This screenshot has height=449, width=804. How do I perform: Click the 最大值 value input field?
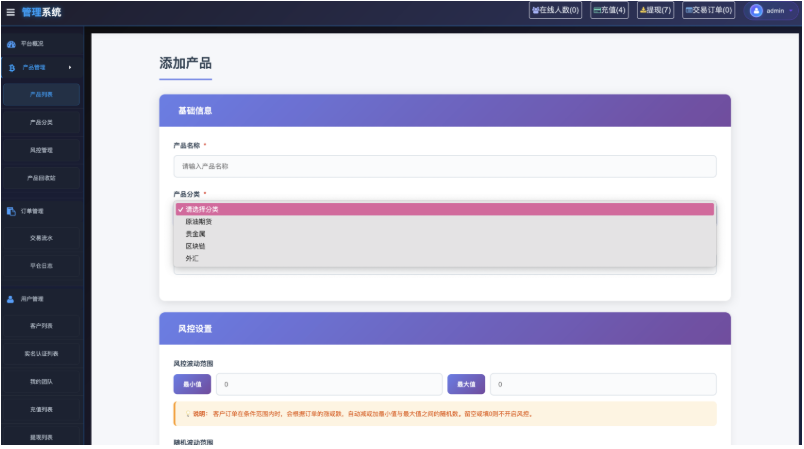[602, 384]
